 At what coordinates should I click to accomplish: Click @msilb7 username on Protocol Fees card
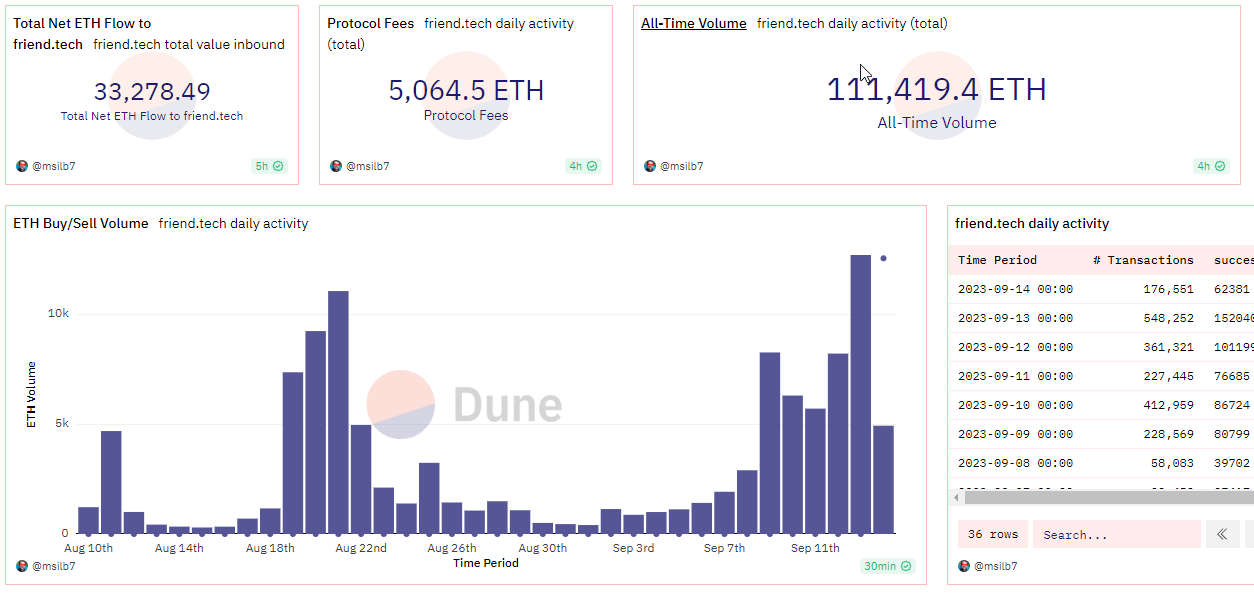point(368,166)
